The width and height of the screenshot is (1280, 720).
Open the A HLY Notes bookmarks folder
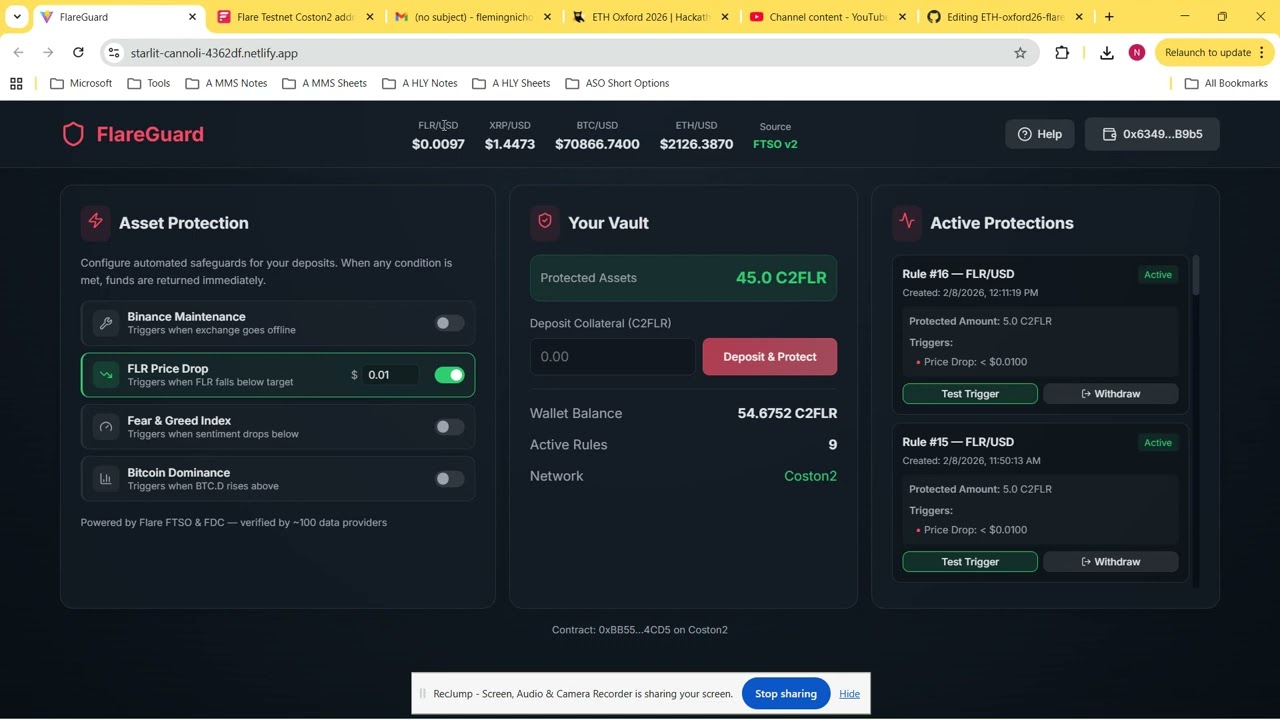420,83
